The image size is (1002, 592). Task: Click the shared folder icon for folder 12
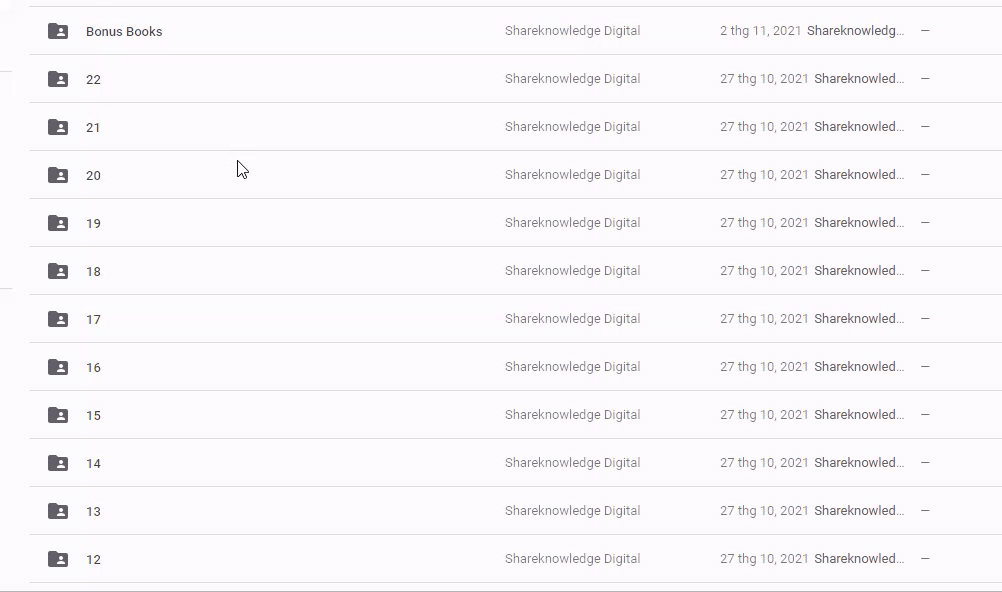coord(58,559)
